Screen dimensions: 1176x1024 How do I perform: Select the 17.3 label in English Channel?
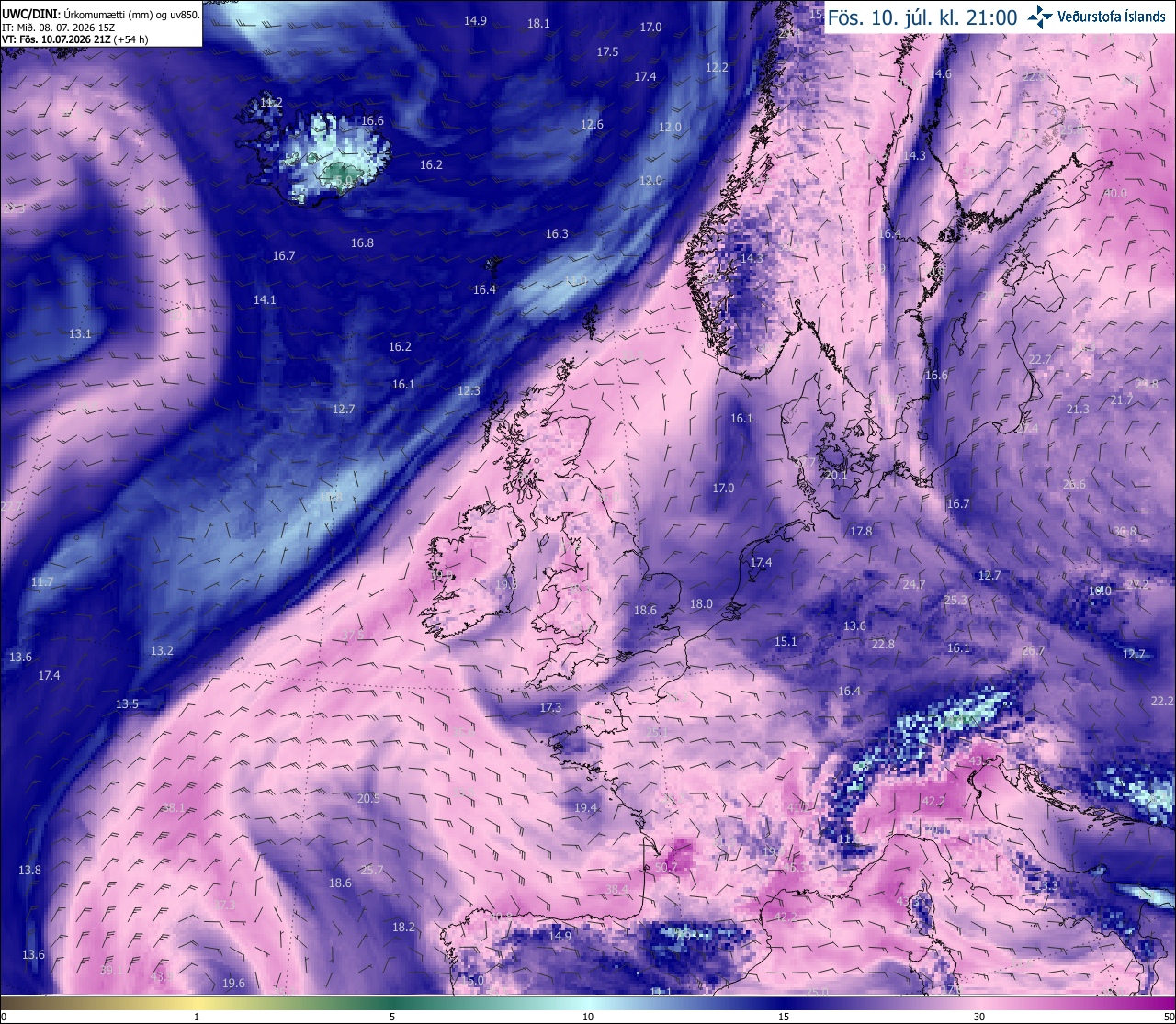tap(549, 708)
